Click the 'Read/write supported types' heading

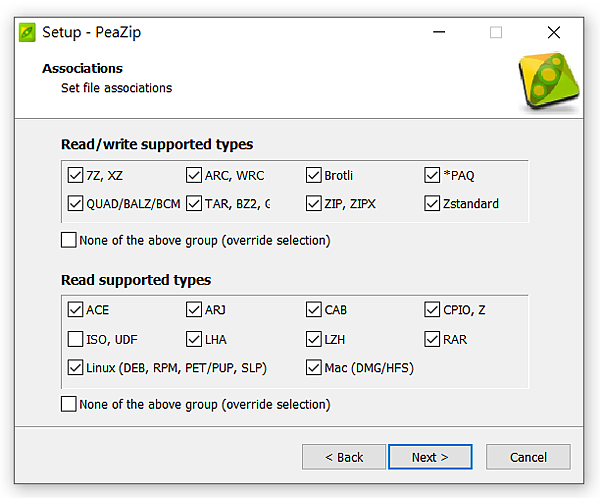click(x=157, y=144)
